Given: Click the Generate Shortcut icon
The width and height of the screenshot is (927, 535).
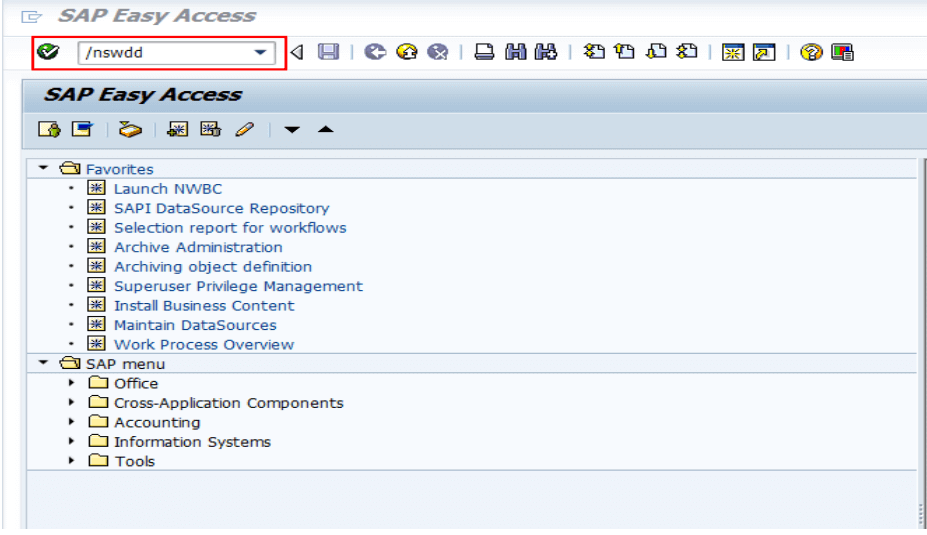Looking at the screenshot, I should 764,53.
